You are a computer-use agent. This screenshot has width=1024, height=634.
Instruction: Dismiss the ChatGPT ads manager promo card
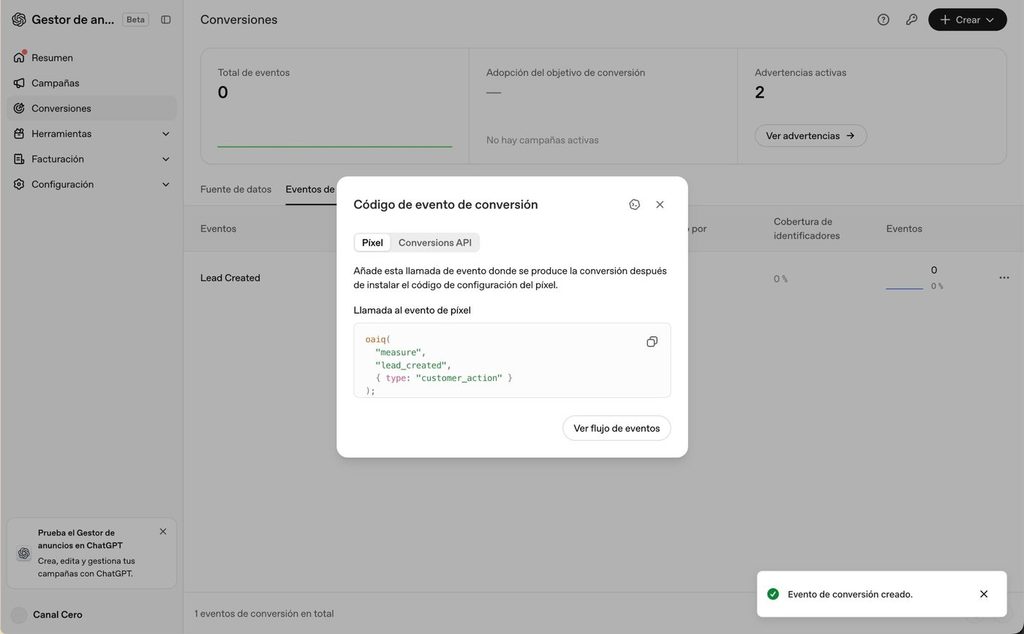[x=163, y=531]
